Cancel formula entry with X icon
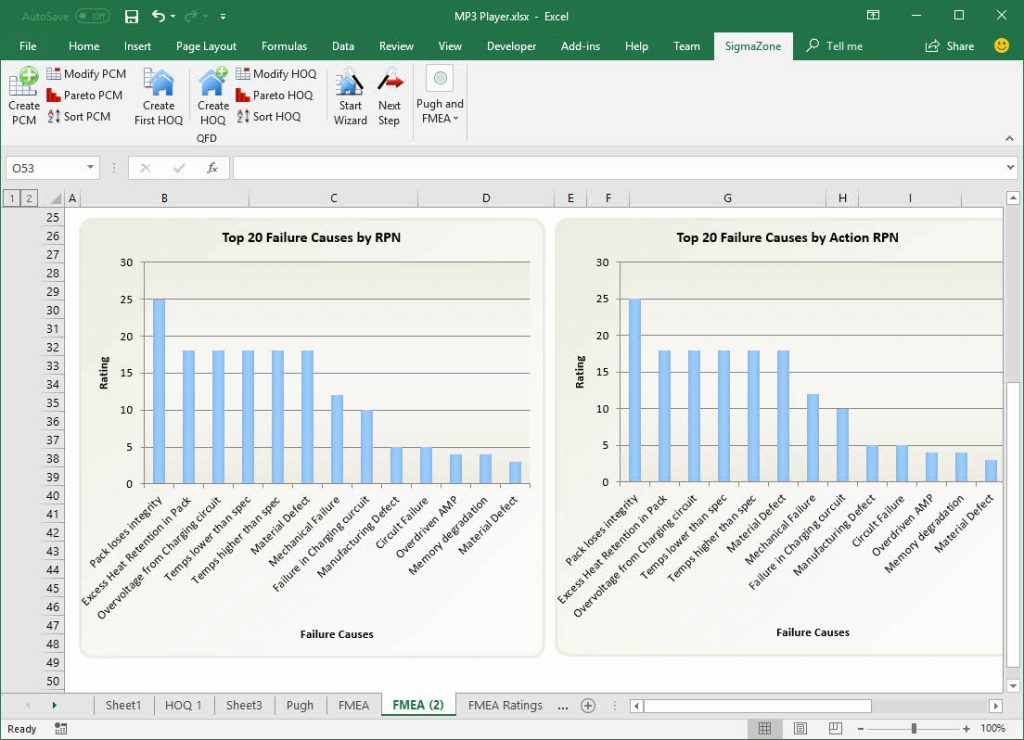The image size is (1024, 740). tap(146, 169)
